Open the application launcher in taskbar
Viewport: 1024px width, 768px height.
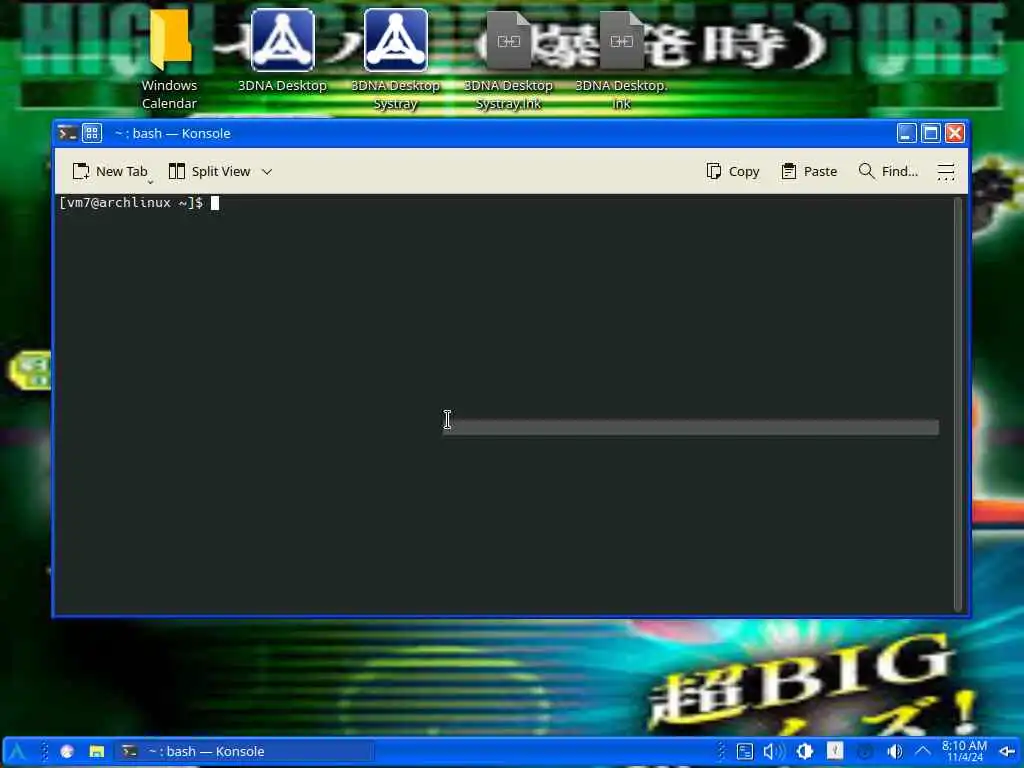[17, 752]
